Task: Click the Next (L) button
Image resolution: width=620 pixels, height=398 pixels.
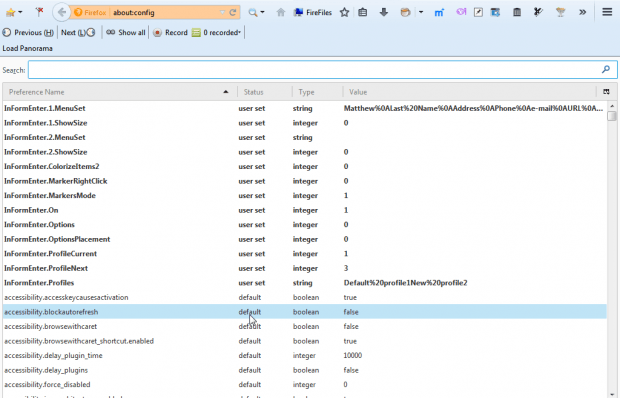Action: click(x=78, y=32)
